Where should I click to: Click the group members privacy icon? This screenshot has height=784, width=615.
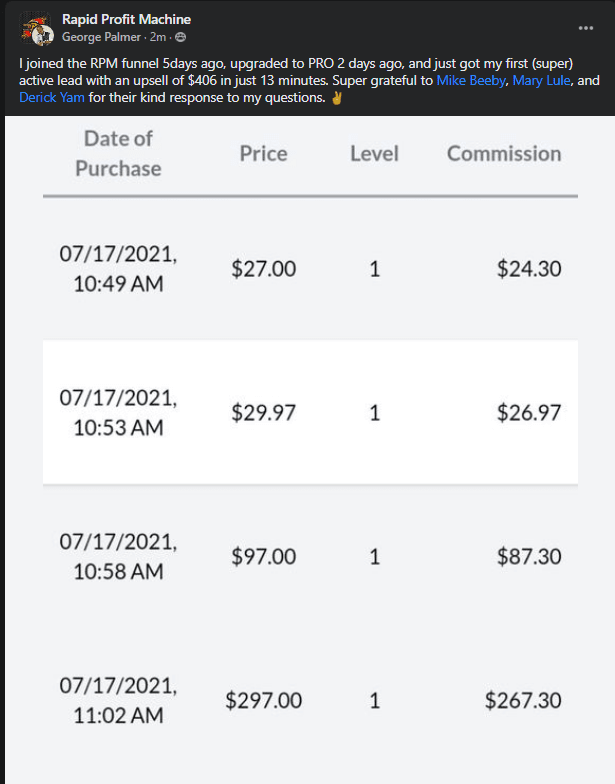click(x=180, y=38)
